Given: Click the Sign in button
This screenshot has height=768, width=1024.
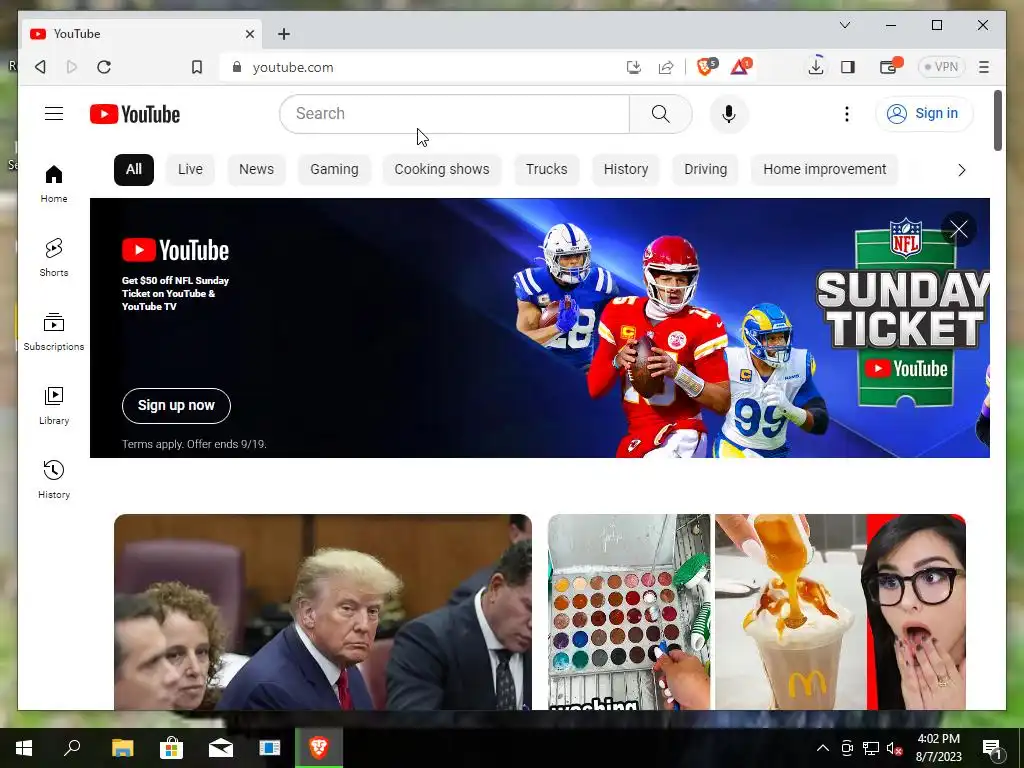Looking at the screenshot, I should coord(923,114).
